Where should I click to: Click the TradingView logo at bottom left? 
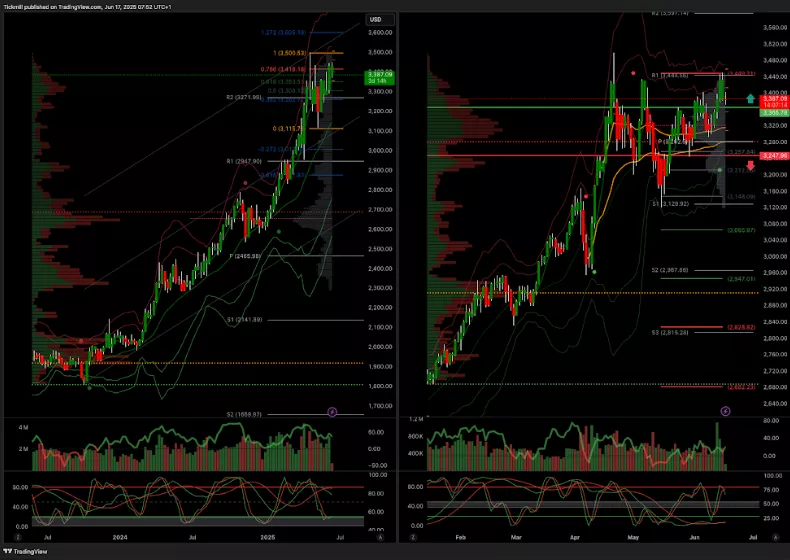(x=26, y=551)
